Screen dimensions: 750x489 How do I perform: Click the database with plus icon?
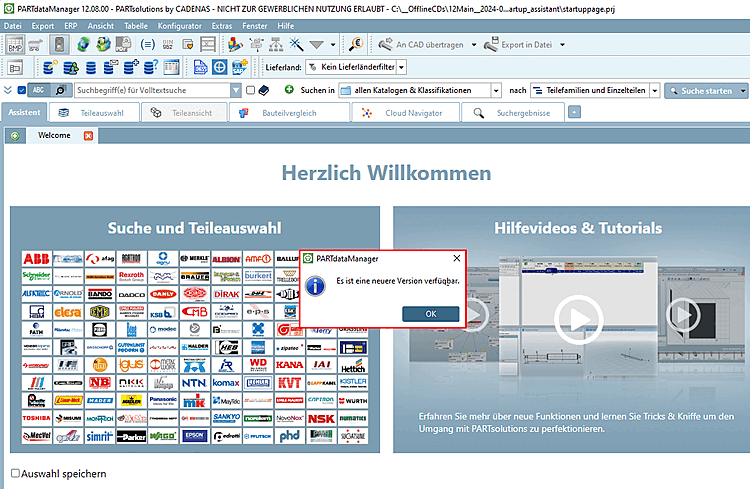[x=131, y=67]
